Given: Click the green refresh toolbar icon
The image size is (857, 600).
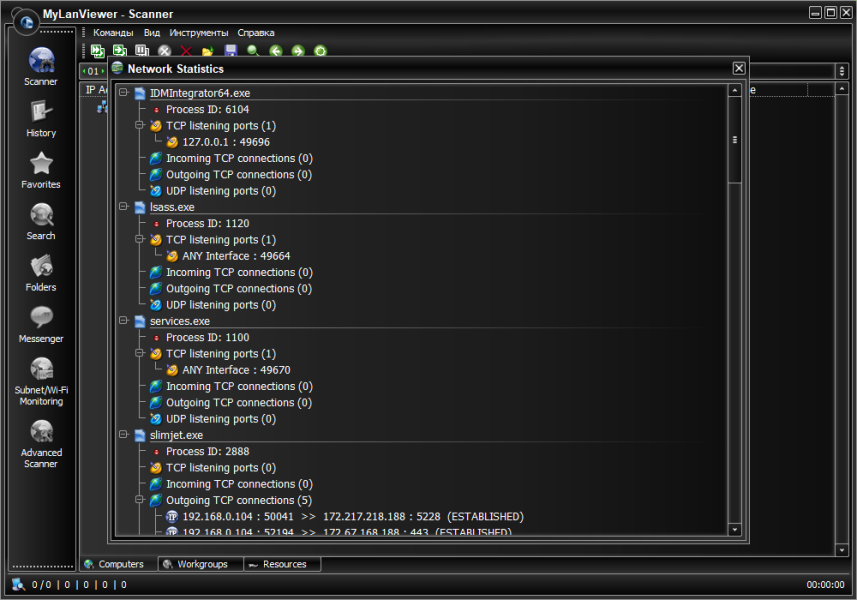Looking at the screenshot, I should (x=320, y=51).
